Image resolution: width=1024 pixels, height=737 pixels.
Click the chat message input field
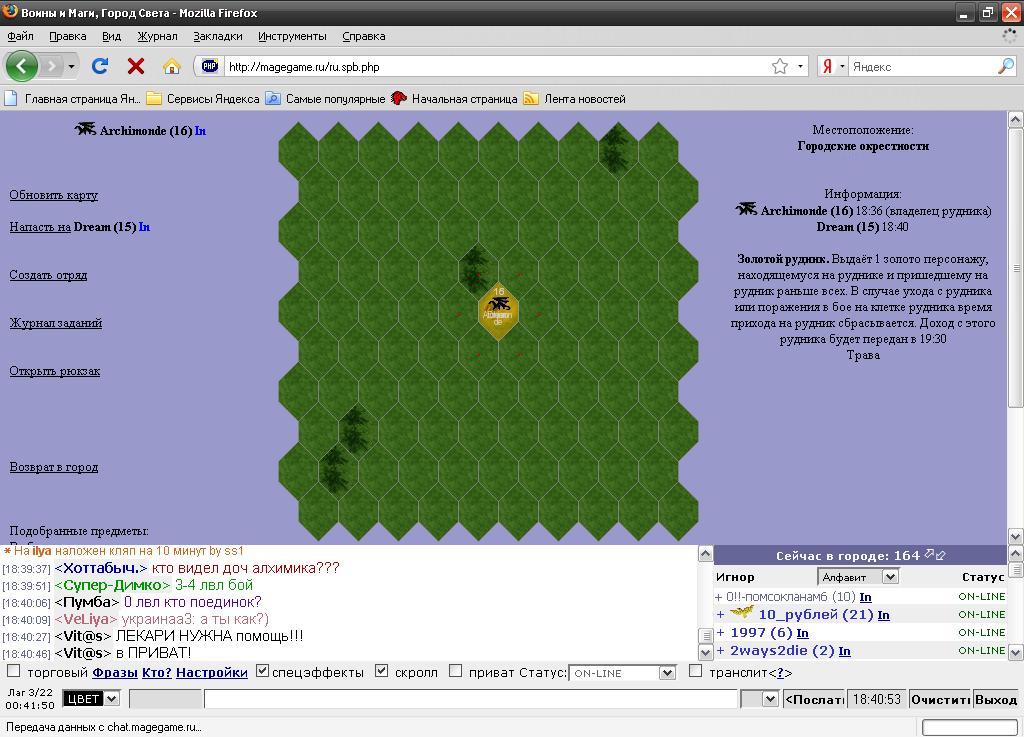(471, 699)
